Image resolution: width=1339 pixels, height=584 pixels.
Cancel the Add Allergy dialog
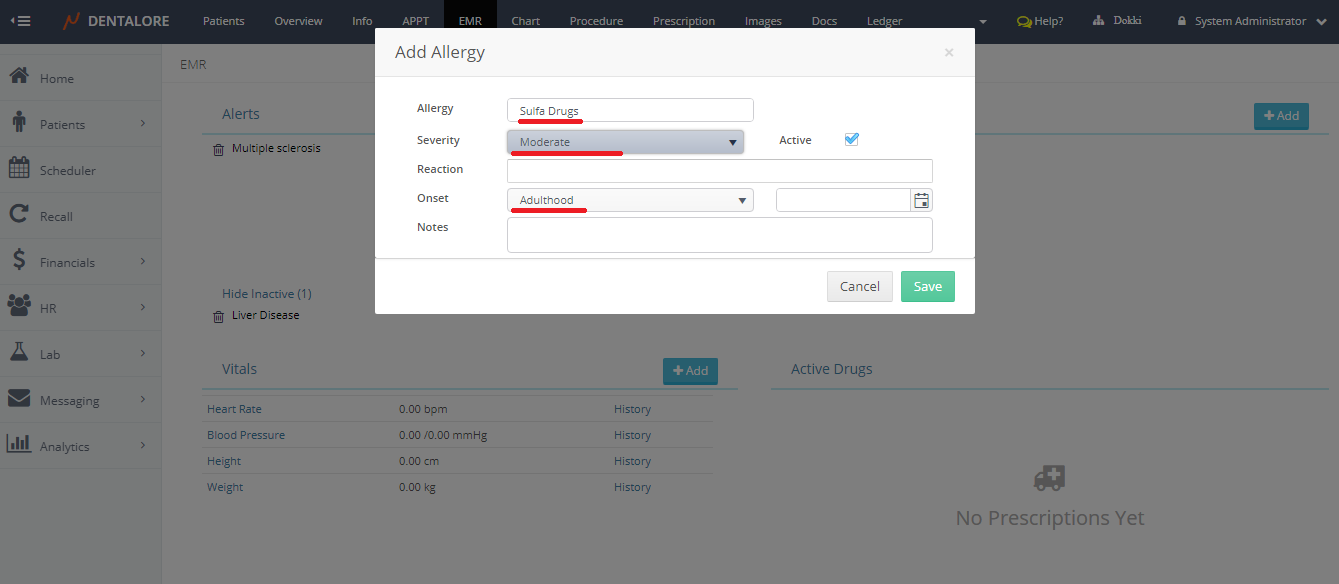point(859,287)
